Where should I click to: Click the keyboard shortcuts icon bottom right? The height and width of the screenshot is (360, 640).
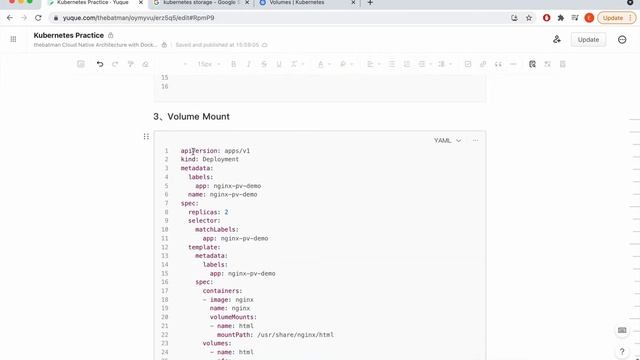622,330
